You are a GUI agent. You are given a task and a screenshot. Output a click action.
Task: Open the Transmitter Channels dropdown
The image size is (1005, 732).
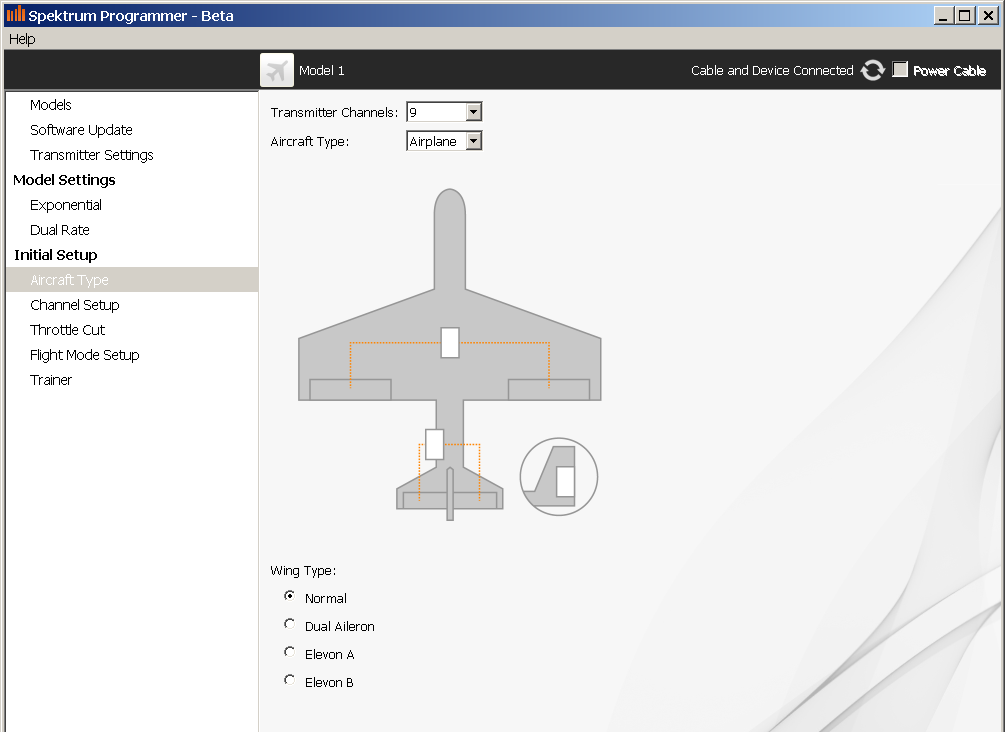(474, 112)
